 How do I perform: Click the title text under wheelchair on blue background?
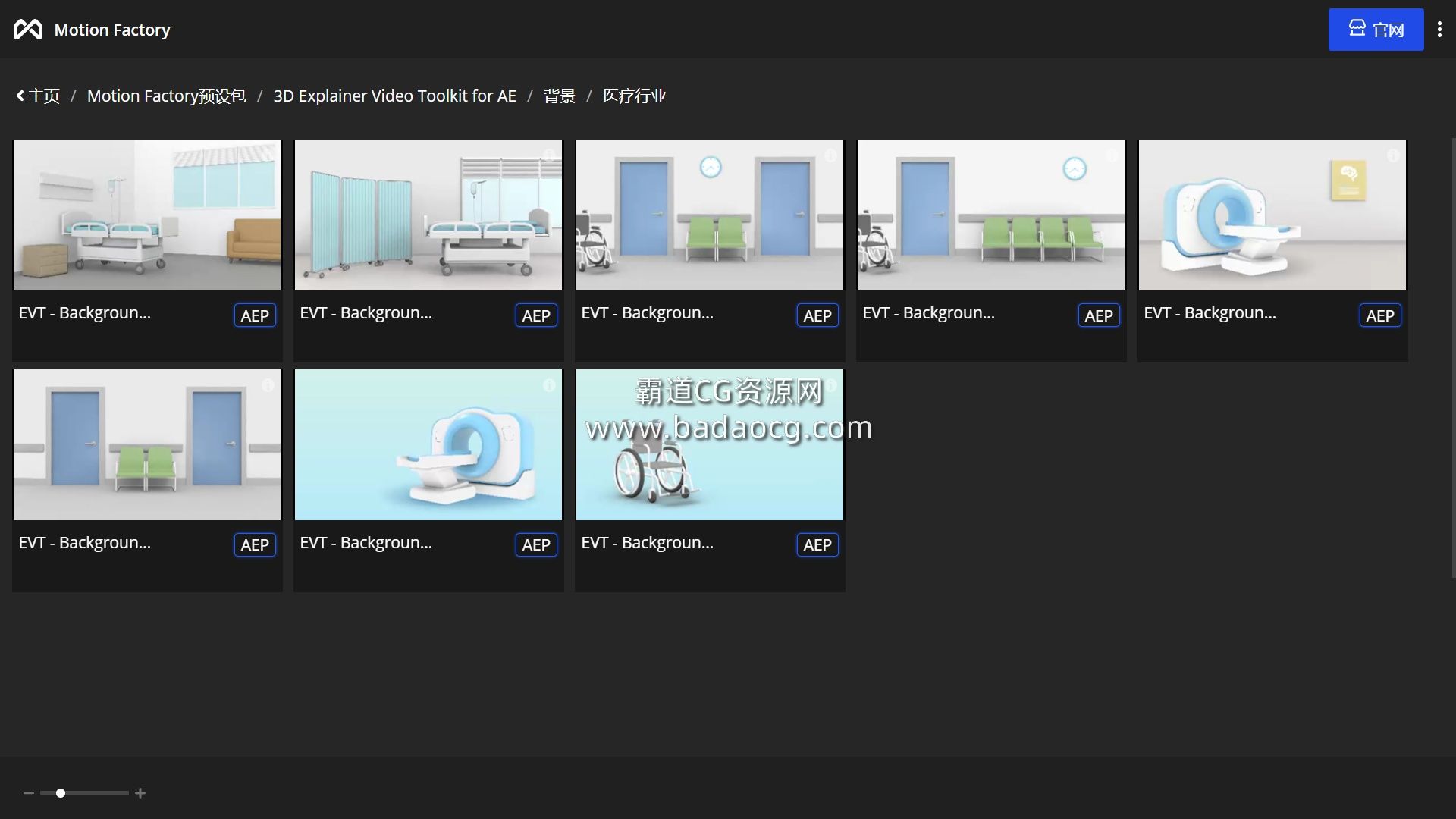pyautogui.click(x=648, y=543)
